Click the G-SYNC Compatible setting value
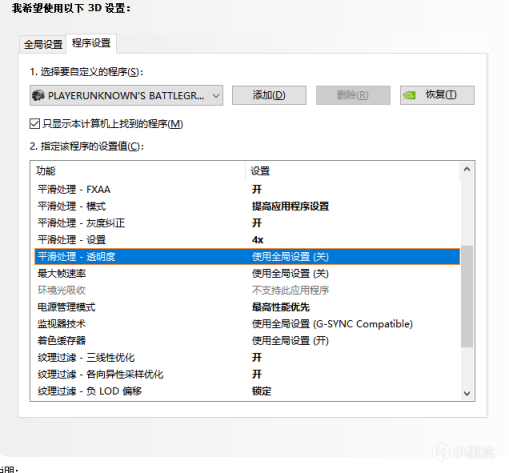Screen dimensions: 509x473 (x=332, y=324)
